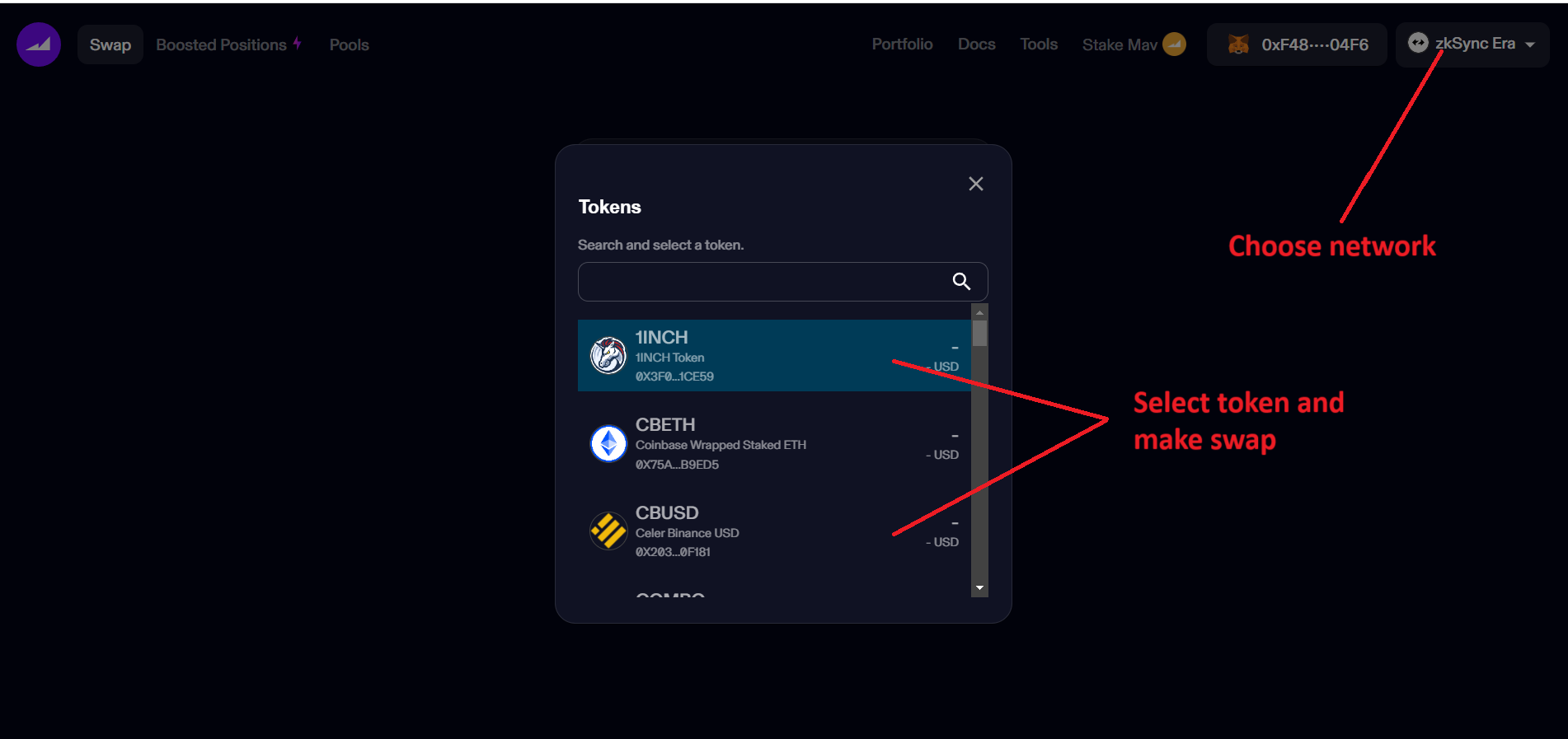Click the Stake Mav gold coin icon
Viewport: 1568px width, 739px height.
pos(1175,44)
